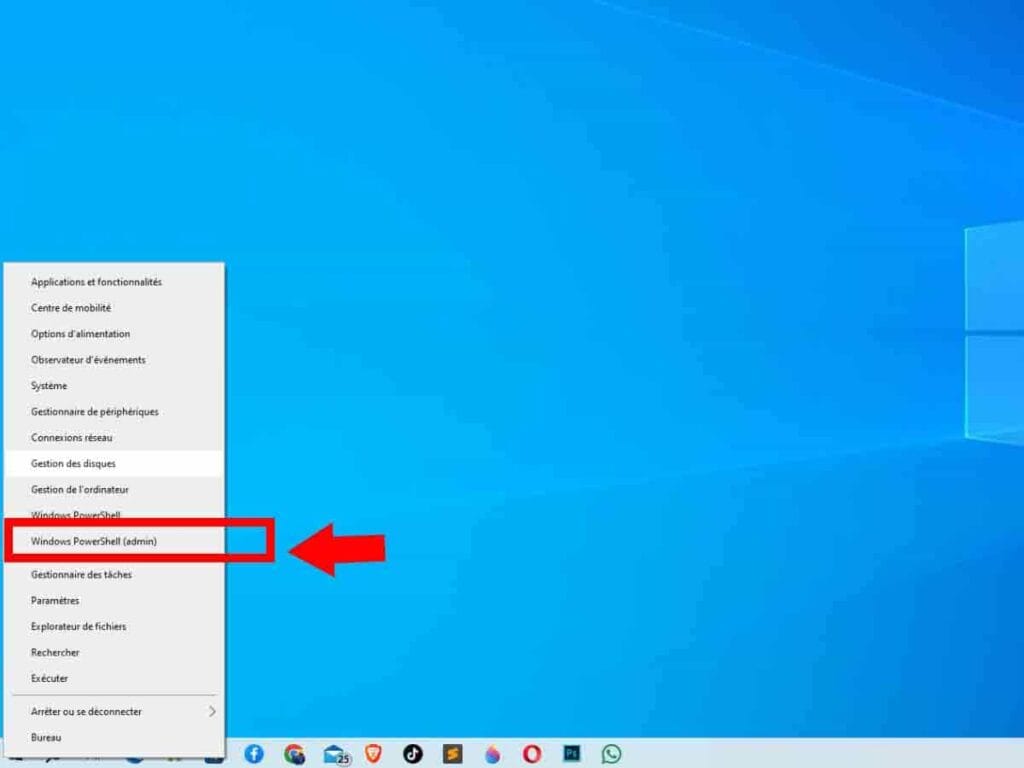The width and height of the screenshot is (1024, 768).
Task: Open Facebook from the taskbar
Action: [x=253, y=754]
